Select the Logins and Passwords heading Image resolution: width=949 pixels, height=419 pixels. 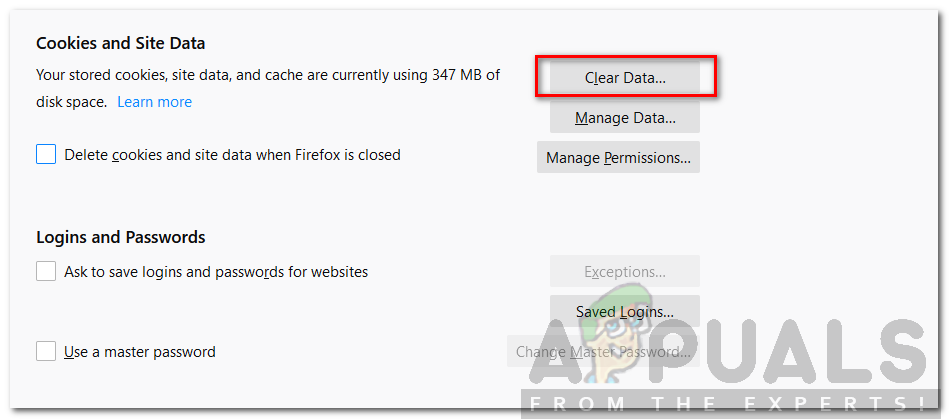click(x=121, y=237)
